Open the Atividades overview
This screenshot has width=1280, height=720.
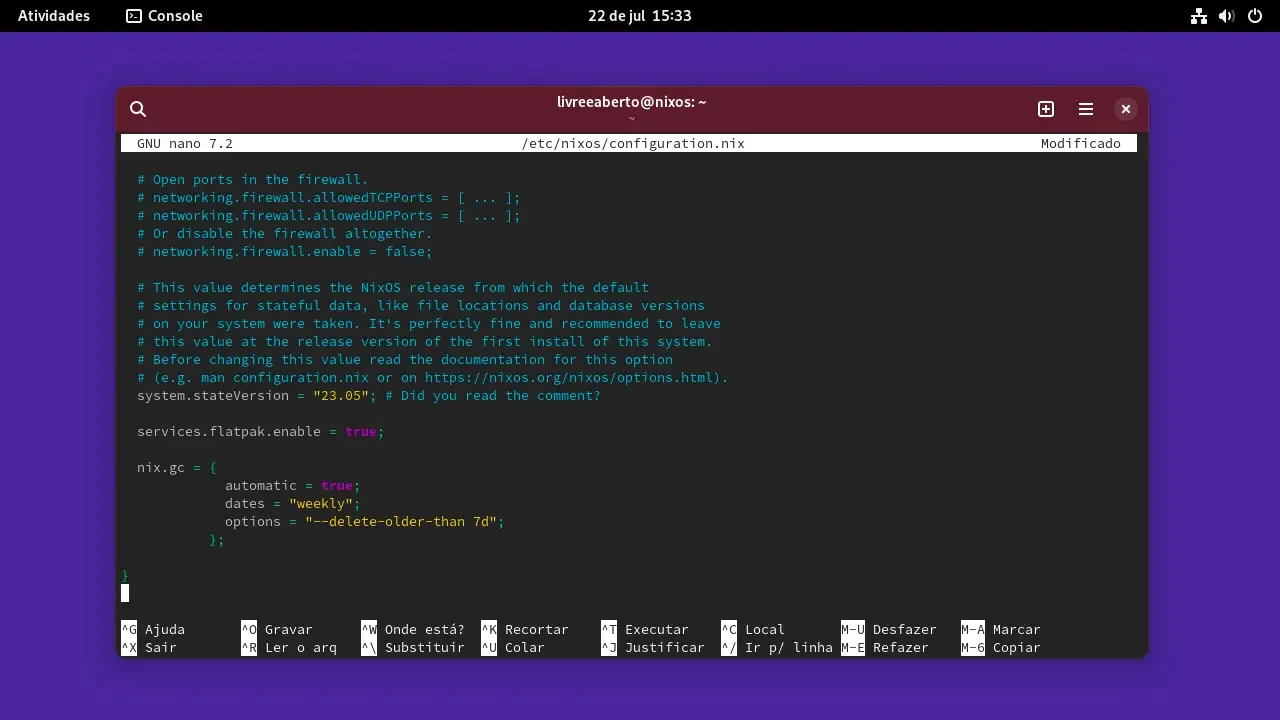coord(54,16)
